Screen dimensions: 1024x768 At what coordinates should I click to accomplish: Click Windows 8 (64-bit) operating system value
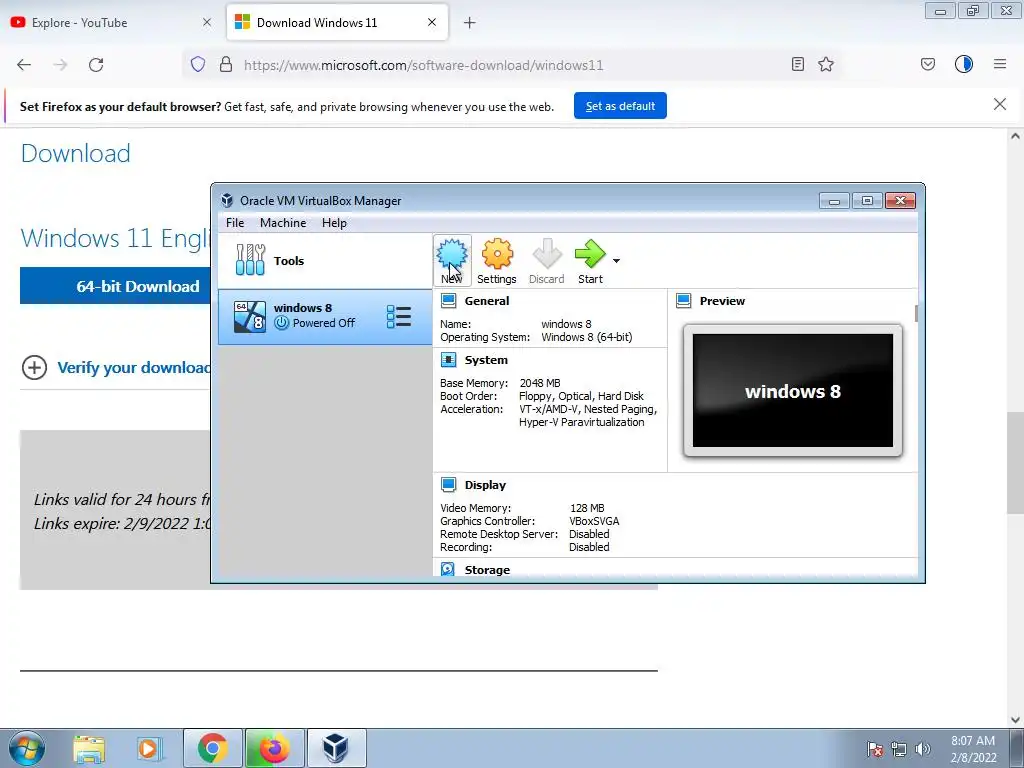[586, 338]
